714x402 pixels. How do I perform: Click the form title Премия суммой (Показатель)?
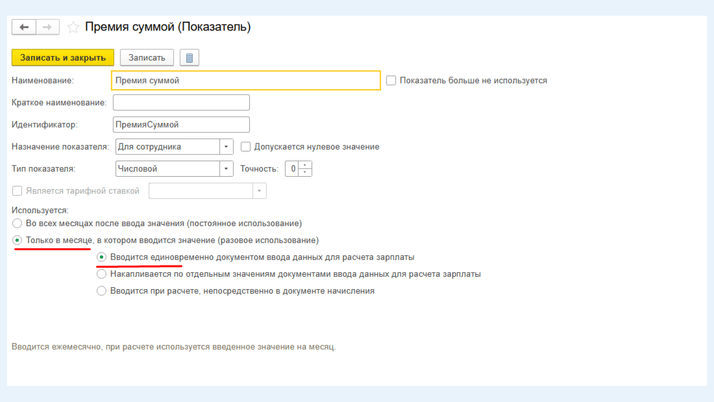point(168,27)
